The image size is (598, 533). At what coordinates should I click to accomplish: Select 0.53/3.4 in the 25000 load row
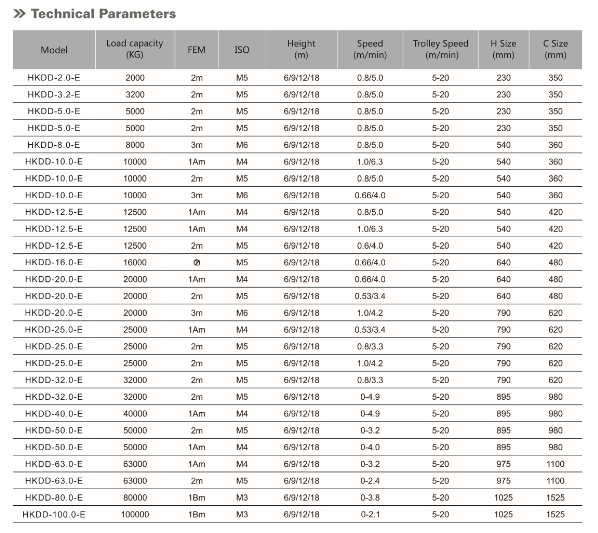coord(370,329)
